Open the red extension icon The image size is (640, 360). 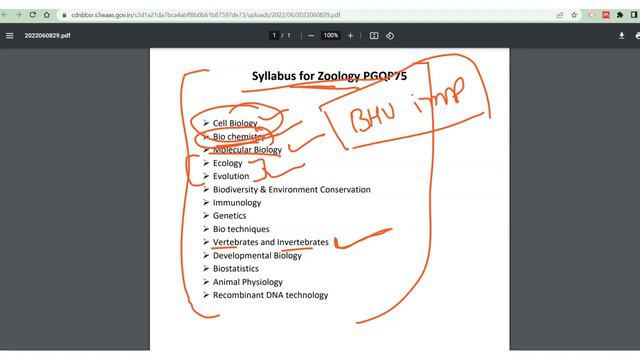[606, 15]
